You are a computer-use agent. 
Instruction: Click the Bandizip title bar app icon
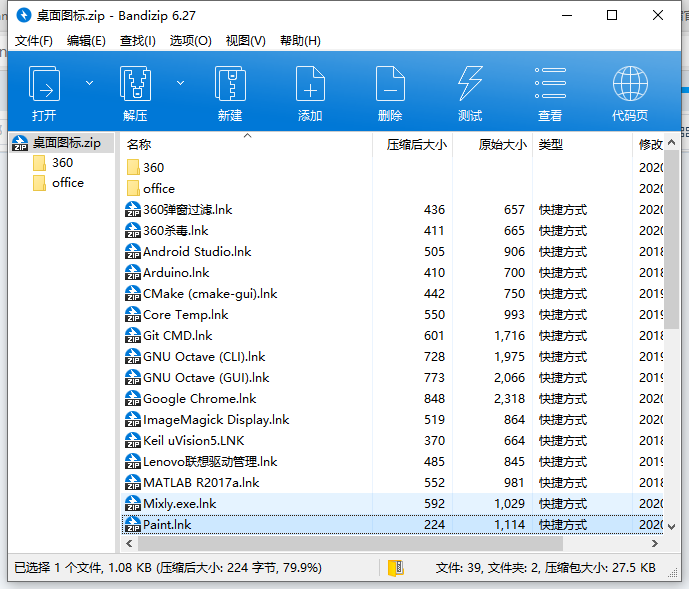pos(24,15)
